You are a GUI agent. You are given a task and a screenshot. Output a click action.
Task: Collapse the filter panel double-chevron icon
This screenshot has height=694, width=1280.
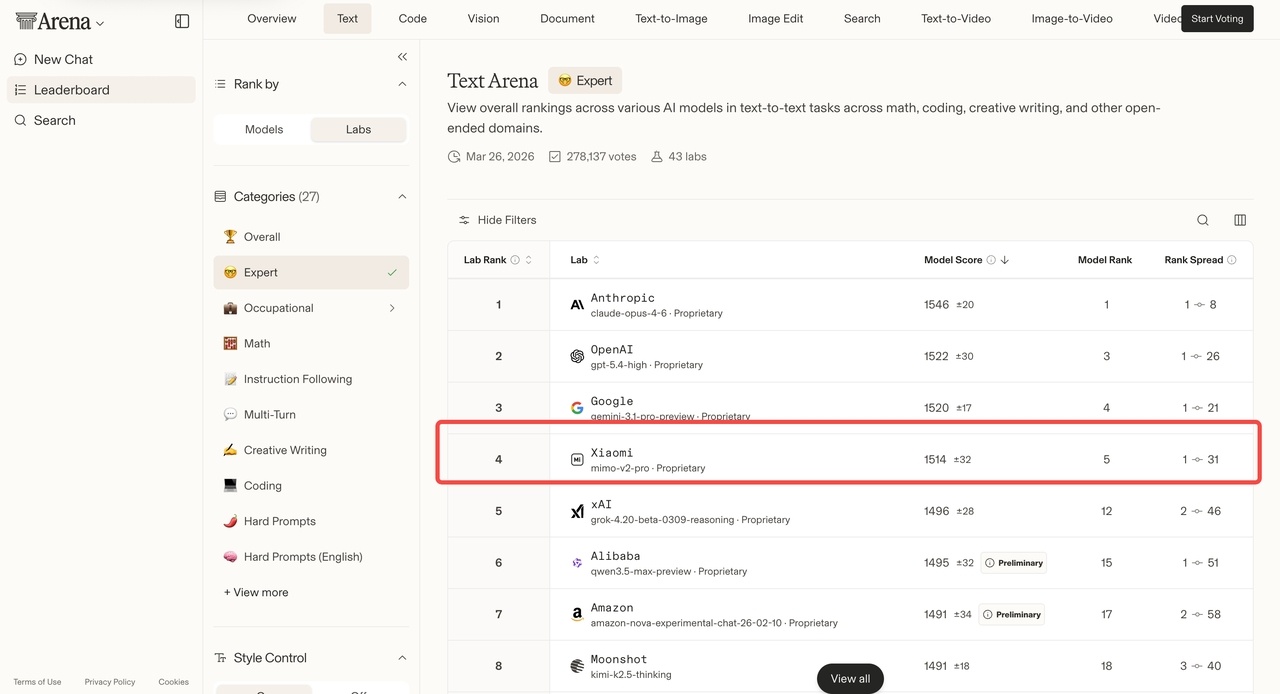[402, 57]
